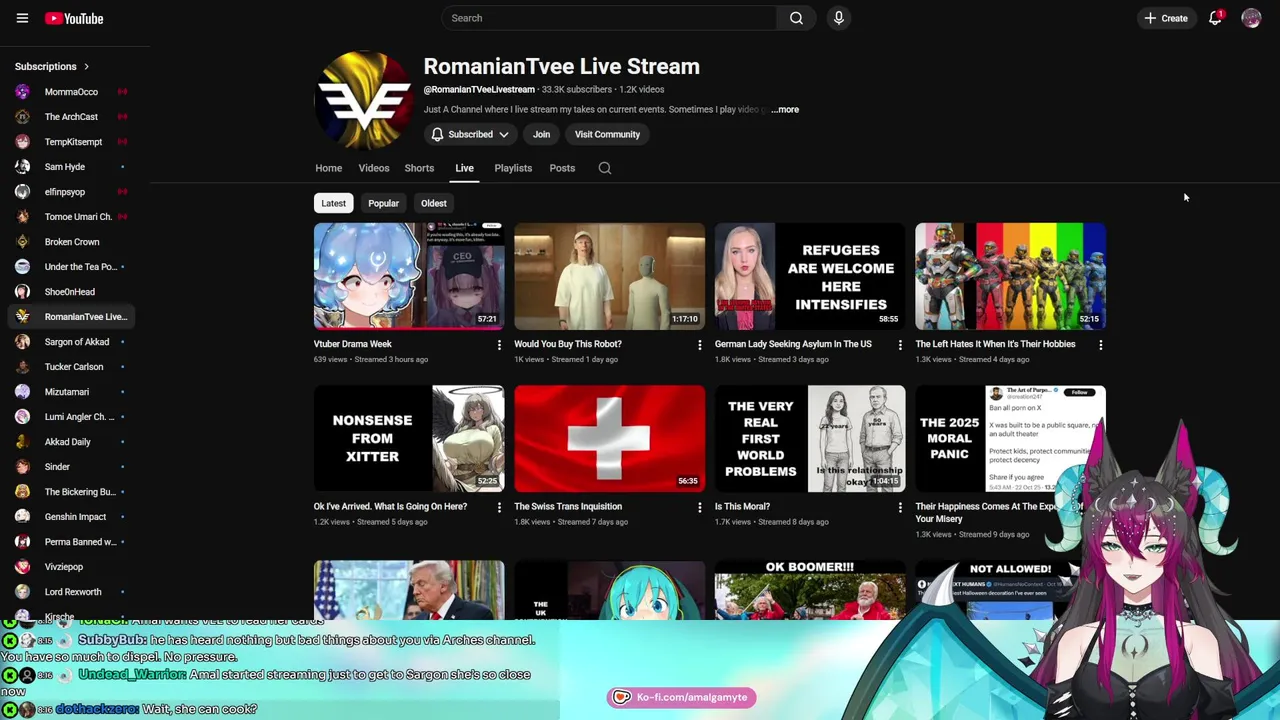
Task: Click the Visit Community button
Action: (x=607, y=134)
